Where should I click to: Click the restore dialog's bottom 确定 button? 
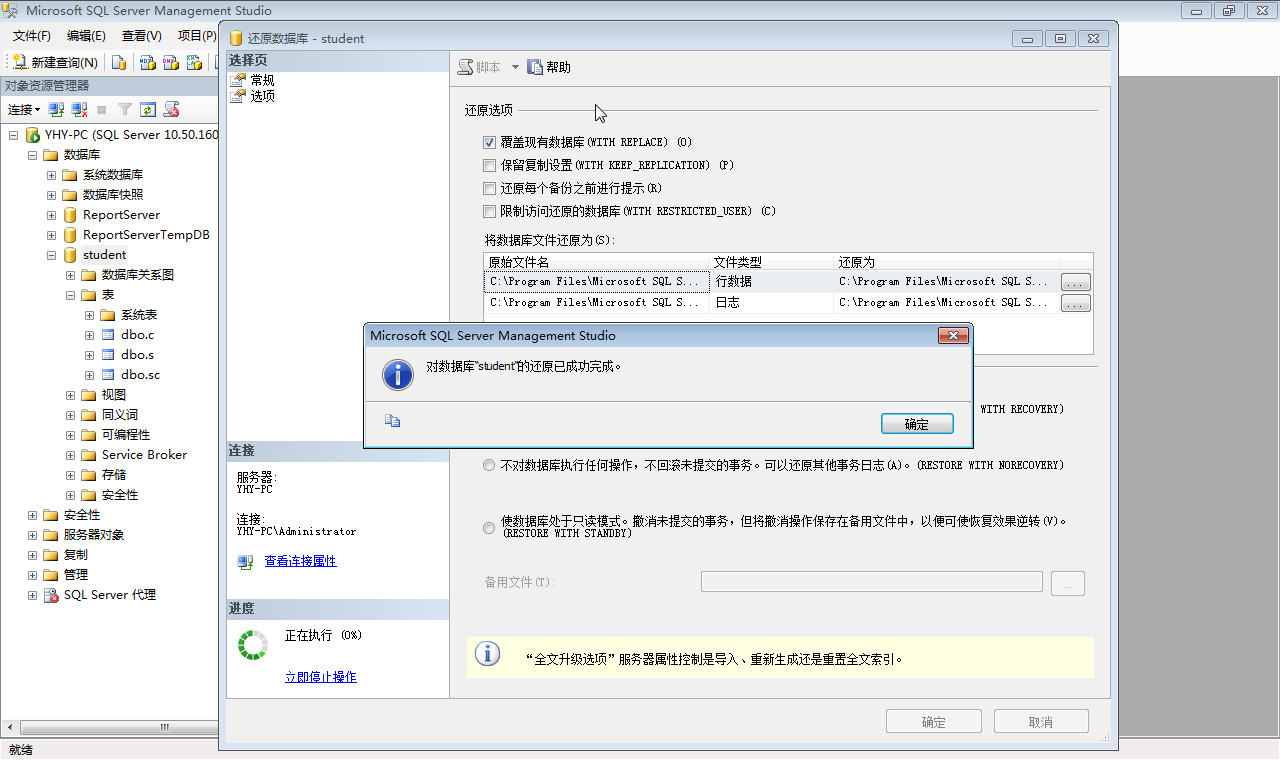(934, 722)
